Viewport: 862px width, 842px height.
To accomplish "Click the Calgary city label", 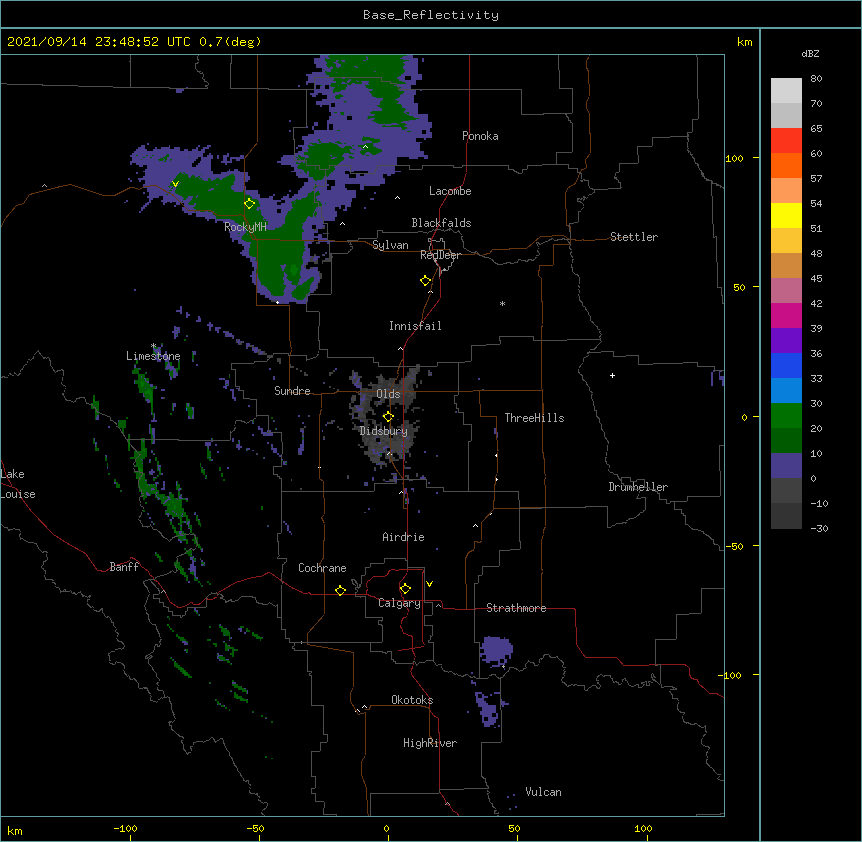I will (399, 603).
